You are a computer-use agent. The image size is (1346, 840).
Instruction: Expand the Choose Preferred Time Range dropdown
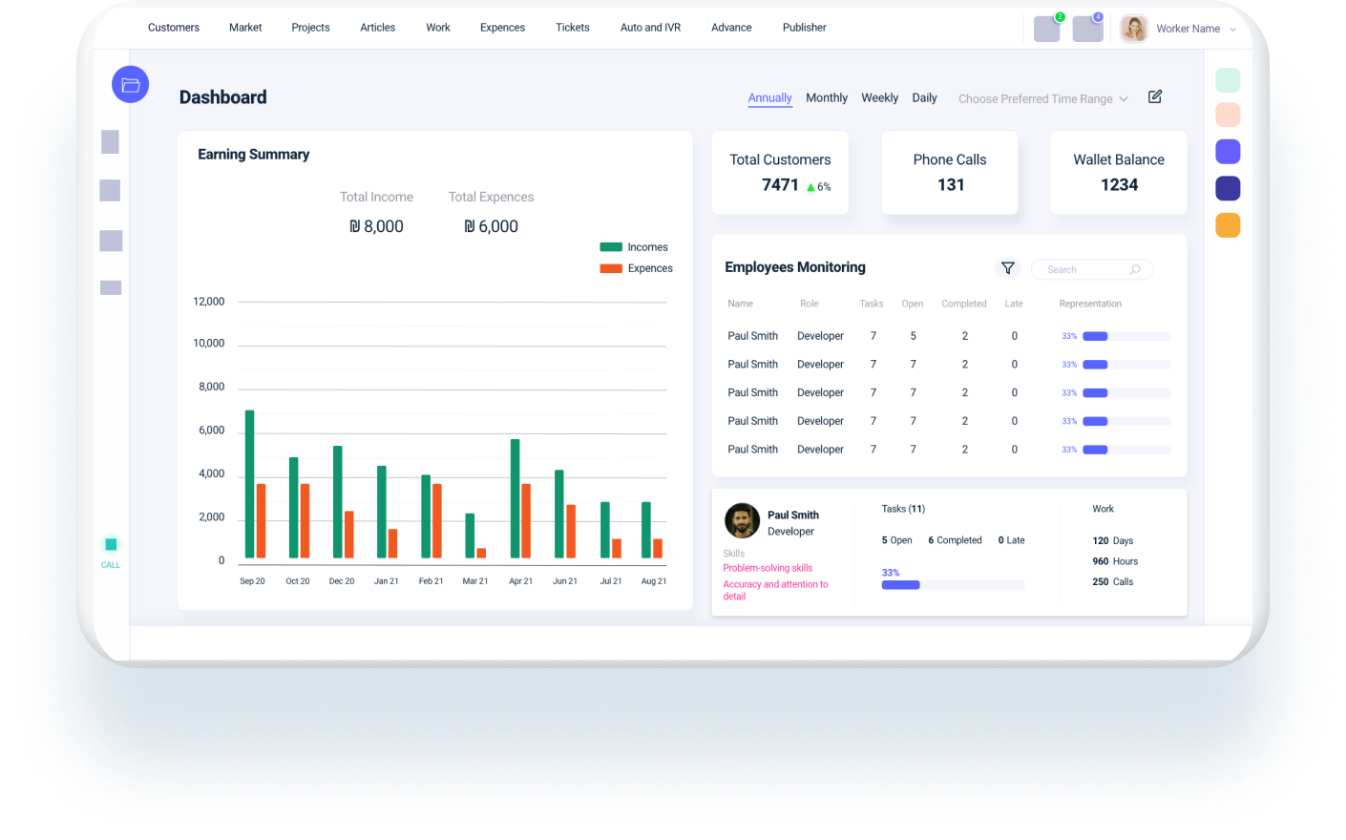(1043, 99)
